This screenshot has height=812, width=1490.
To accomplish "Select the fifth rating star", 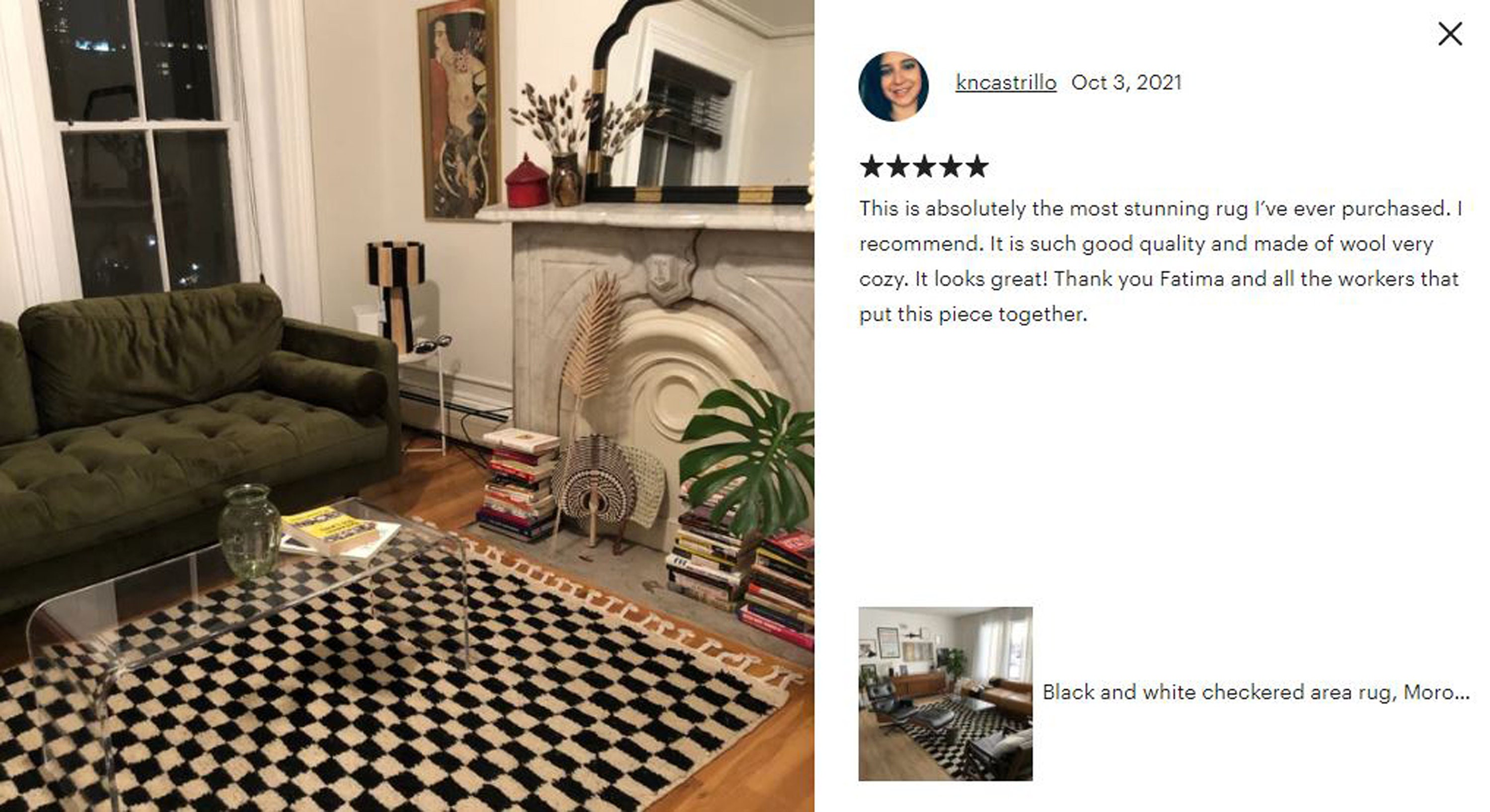I will (977, 166).
